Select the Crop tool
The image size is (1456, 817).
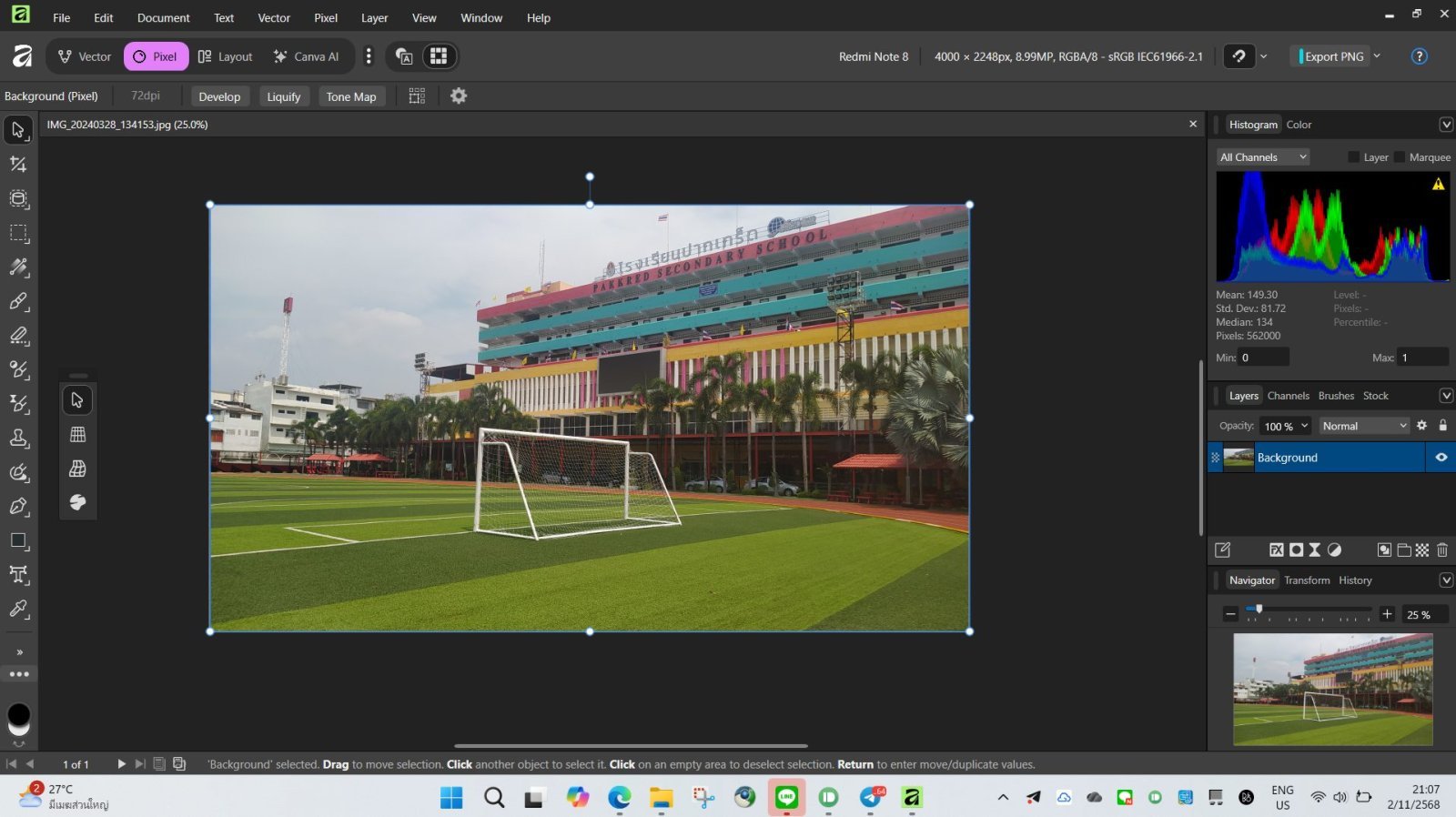[x=18, y=165]
